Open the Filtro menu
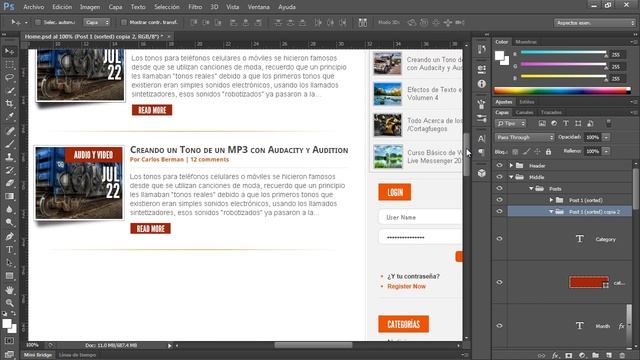 point(195,7)
